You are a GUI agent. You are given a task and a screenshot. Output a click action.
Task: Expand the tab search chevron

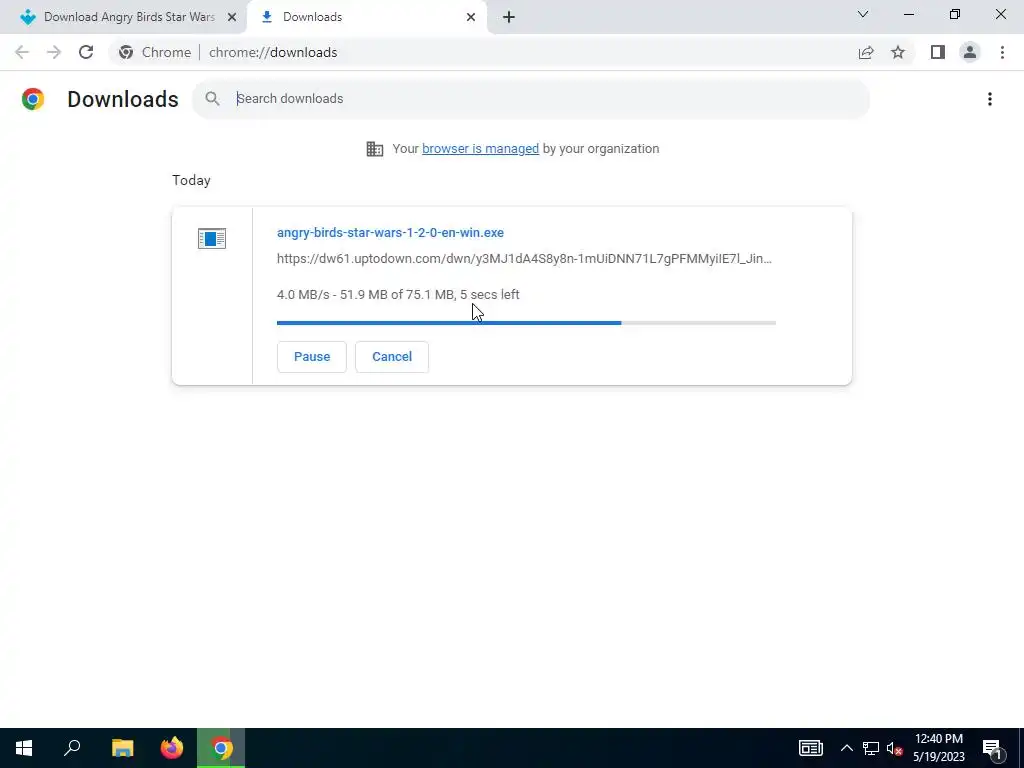click(863, 14)
